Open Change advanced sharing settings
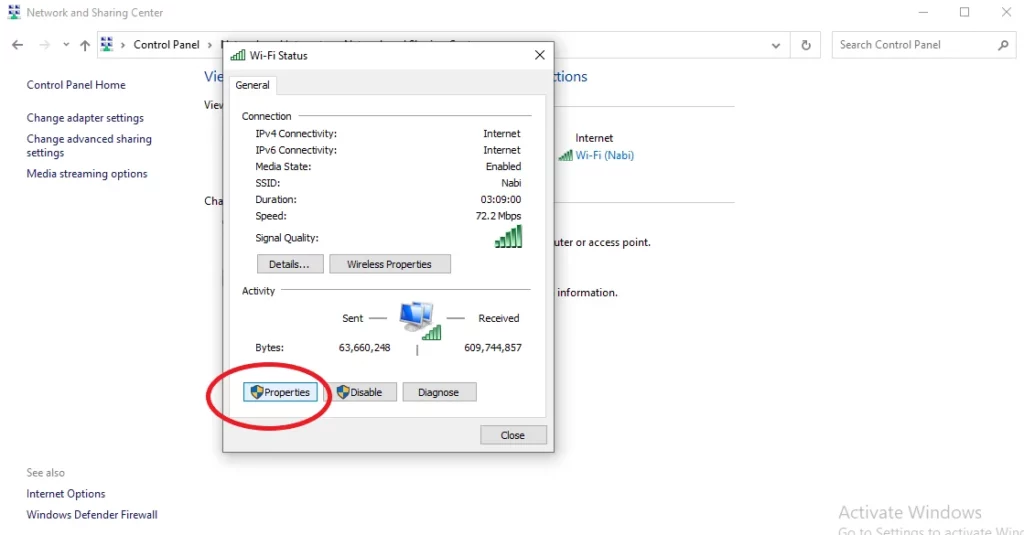 point(89,146)
